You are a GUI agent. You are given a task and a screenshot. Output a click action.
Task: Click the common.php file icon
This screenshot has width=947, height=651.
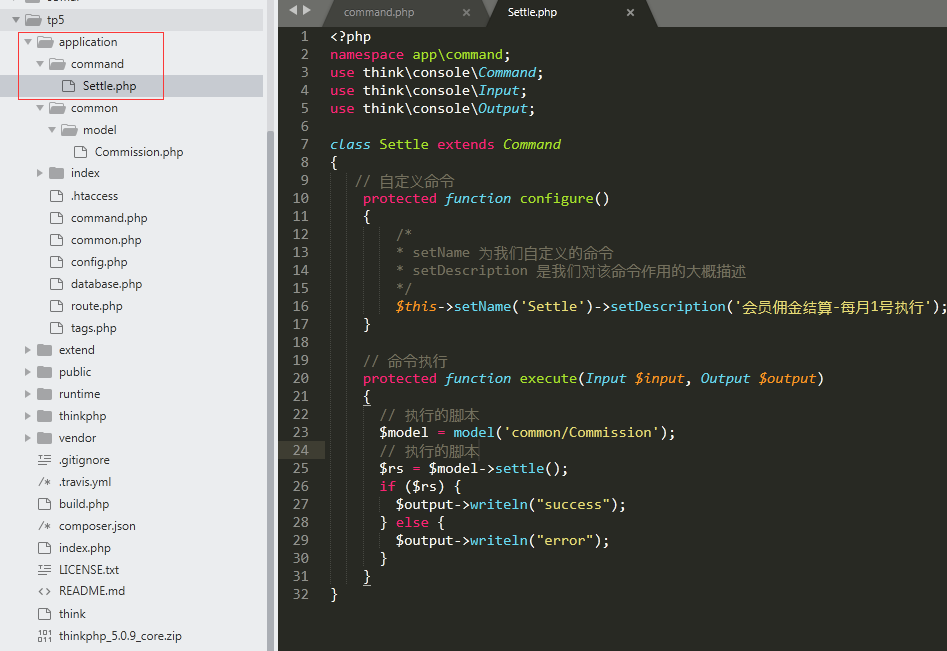point(56,240)
